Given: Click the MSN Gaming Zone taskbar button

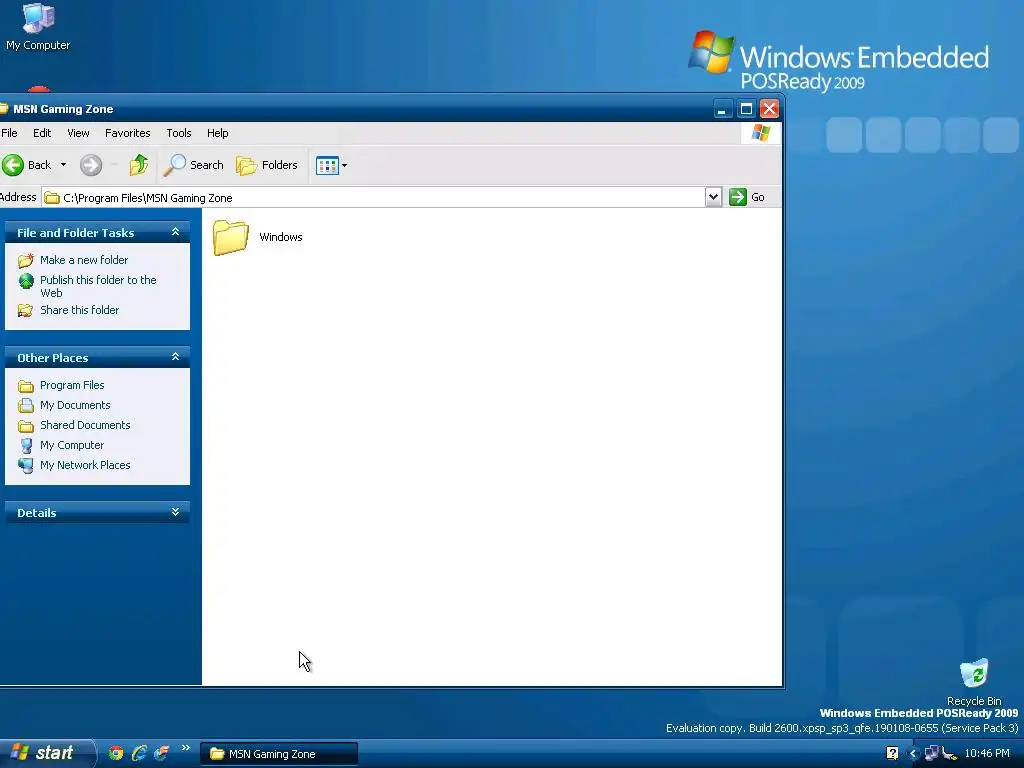Looking at the screenshot, I should 278,754.
